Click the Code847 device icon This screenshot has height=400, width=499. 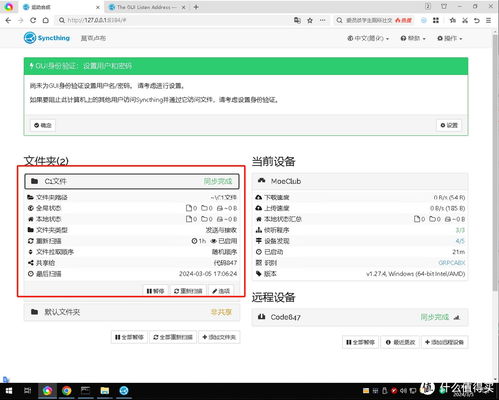click(262, 317)
